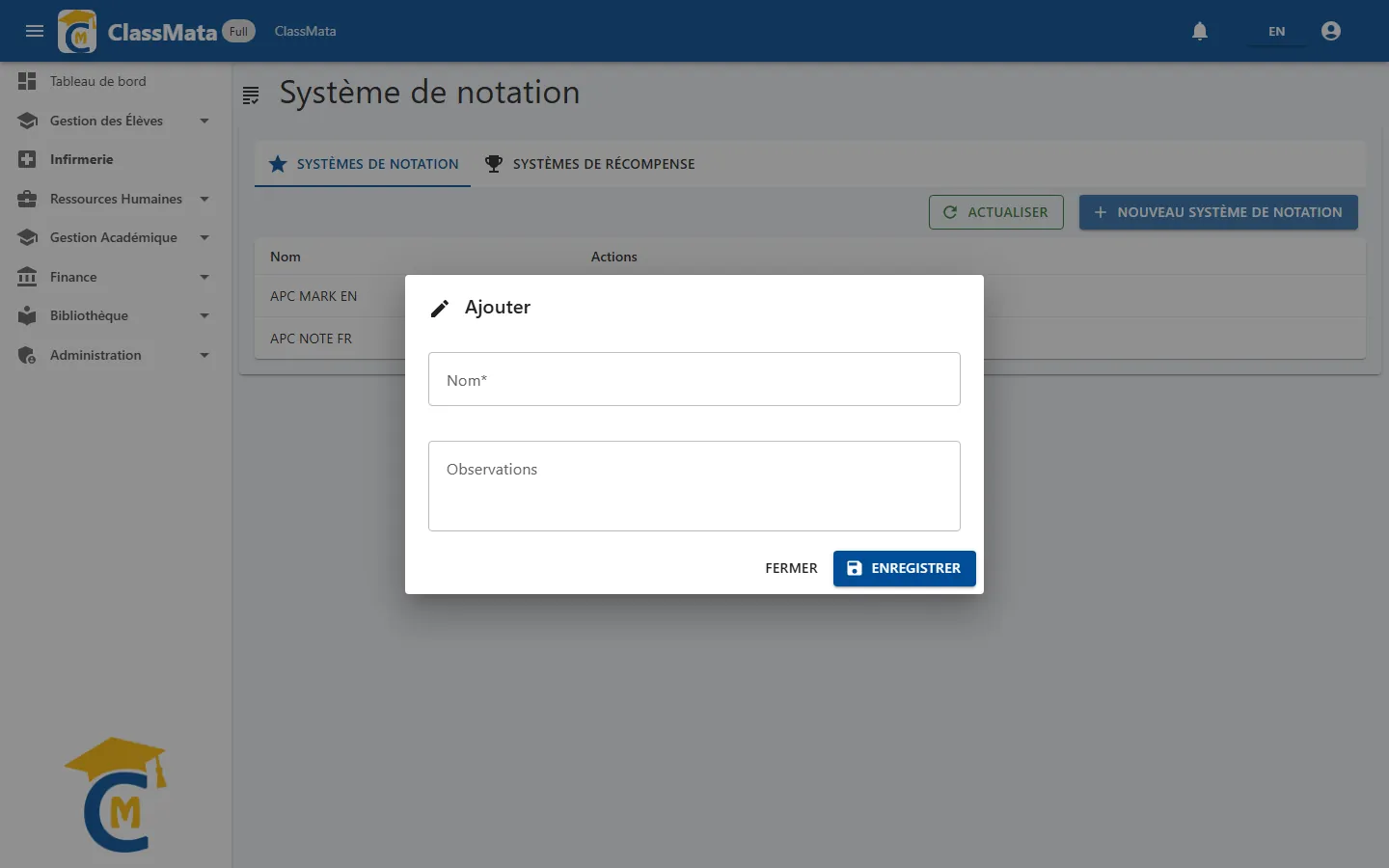This screenshot has height=868, width=1389.
Task: Open the user account profile icon
Action: coord(1331,31)
